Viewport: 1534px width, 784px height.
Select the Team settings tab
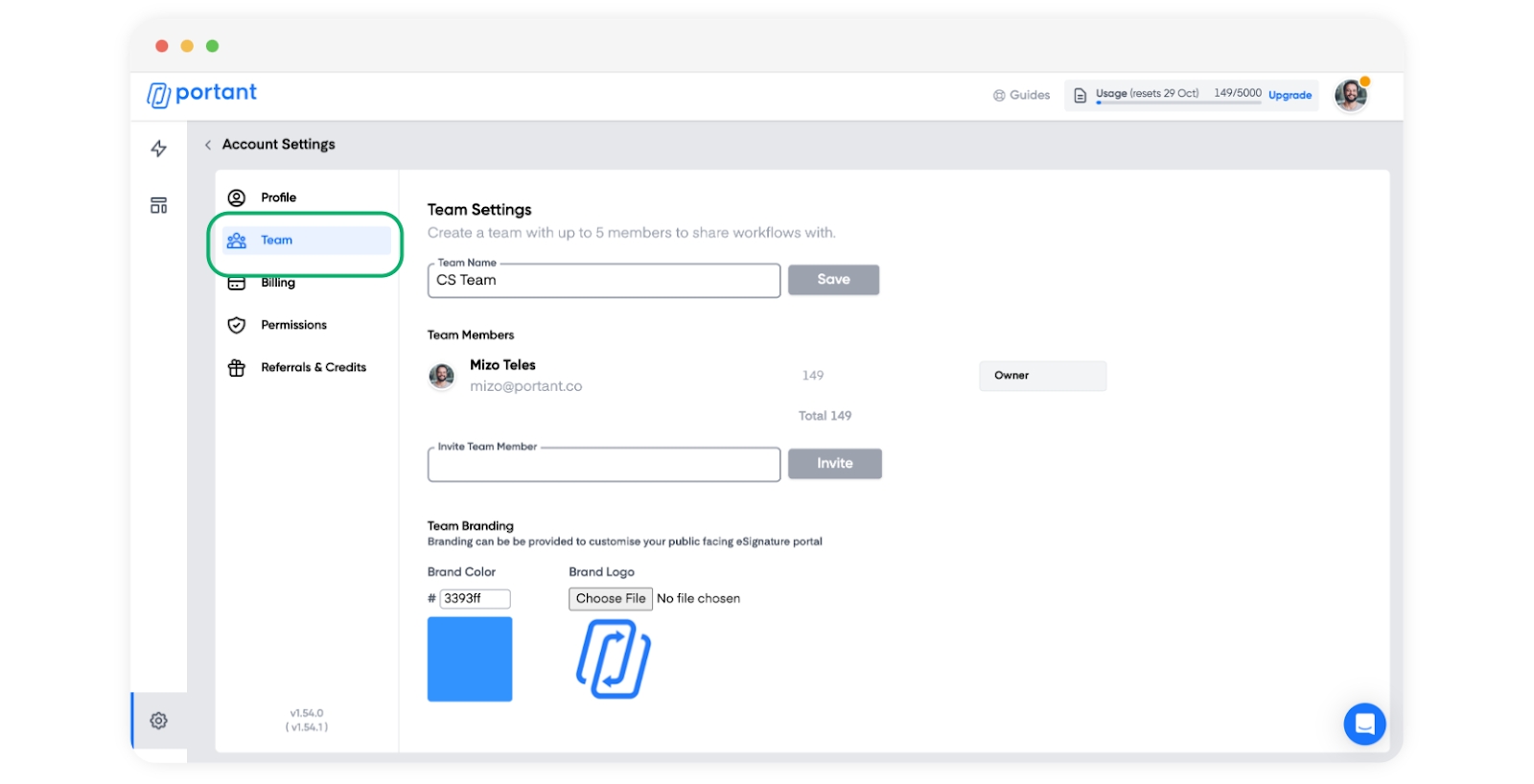click(277, 241)
